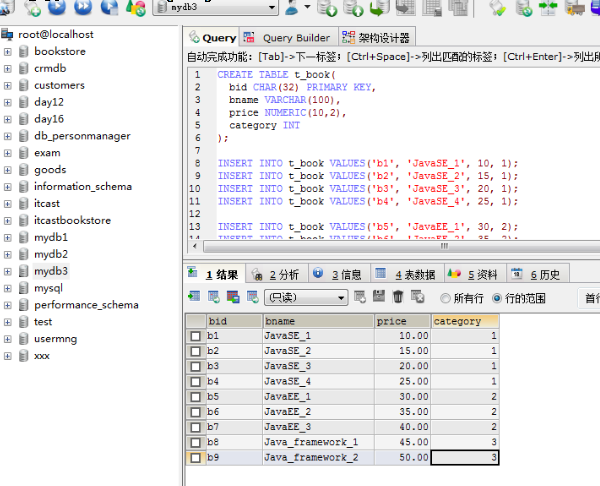Expand the bookstore database node

point(8,51)
